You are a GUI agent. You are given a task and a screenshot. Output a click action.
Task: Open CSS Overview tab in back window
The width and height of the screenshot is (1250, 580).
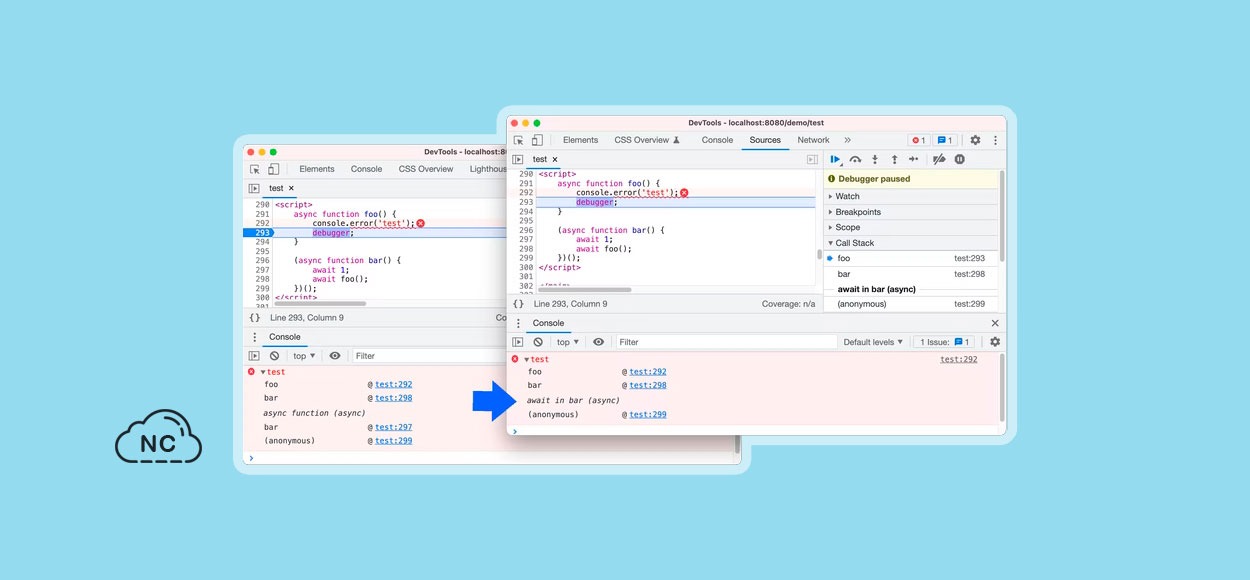pyautogui.click(x=426, y=169)
